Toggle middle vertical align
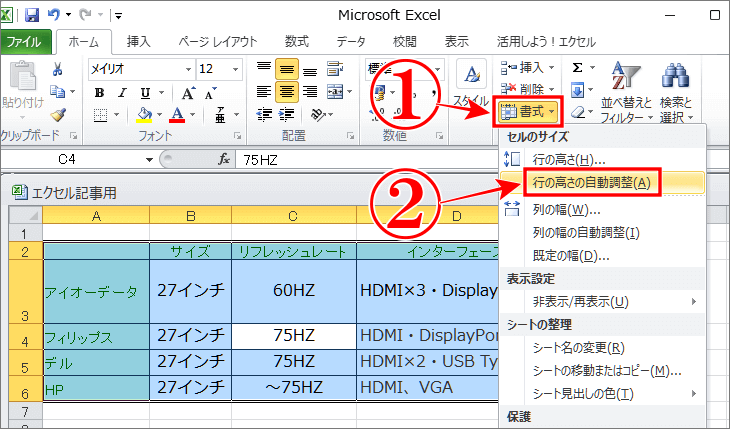The height and width of the screenshot is (429, 730). tap(287, 69)
